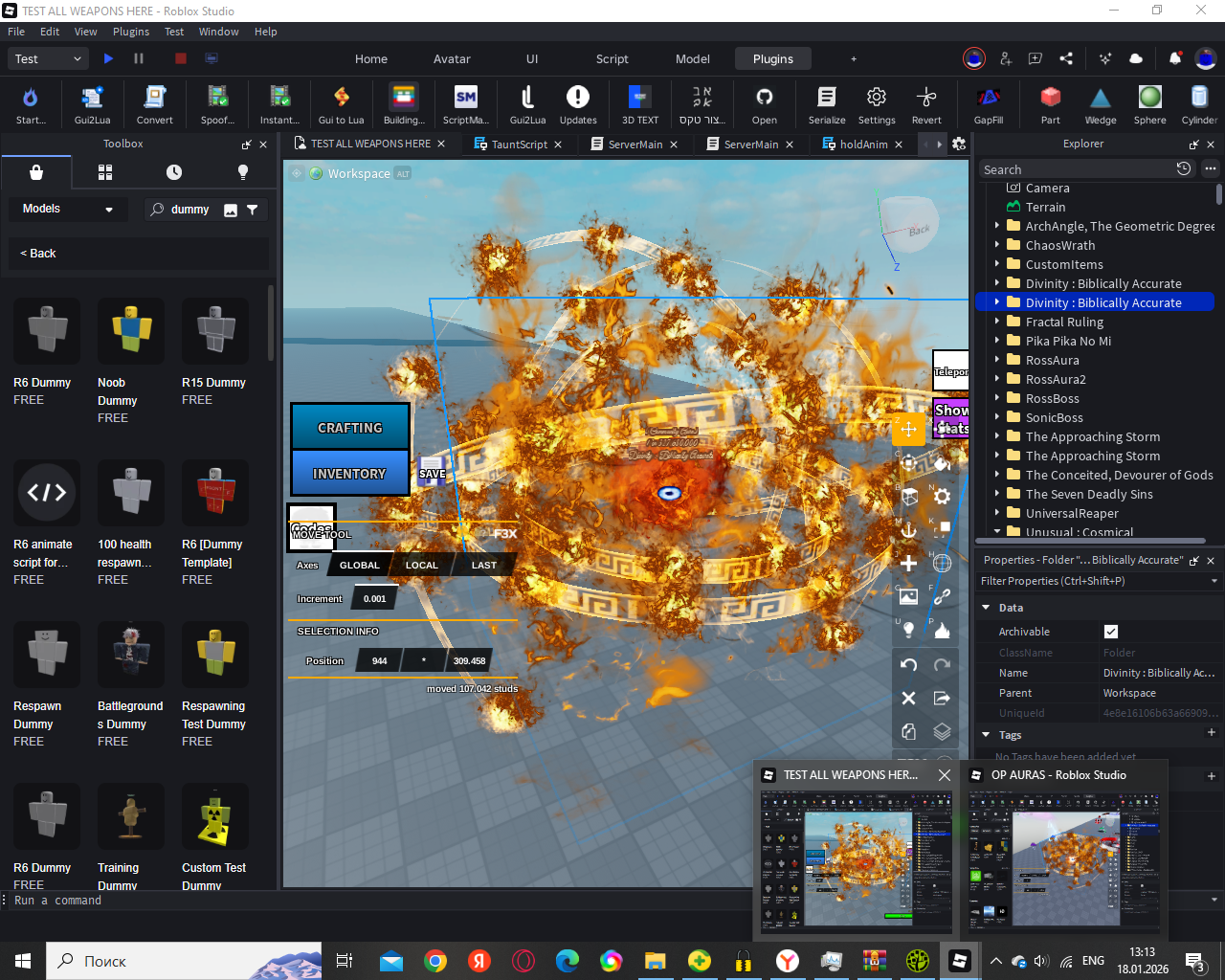1225x980 pixels.
Task: Click the F3X undo arrow
Action: point(909,665)
